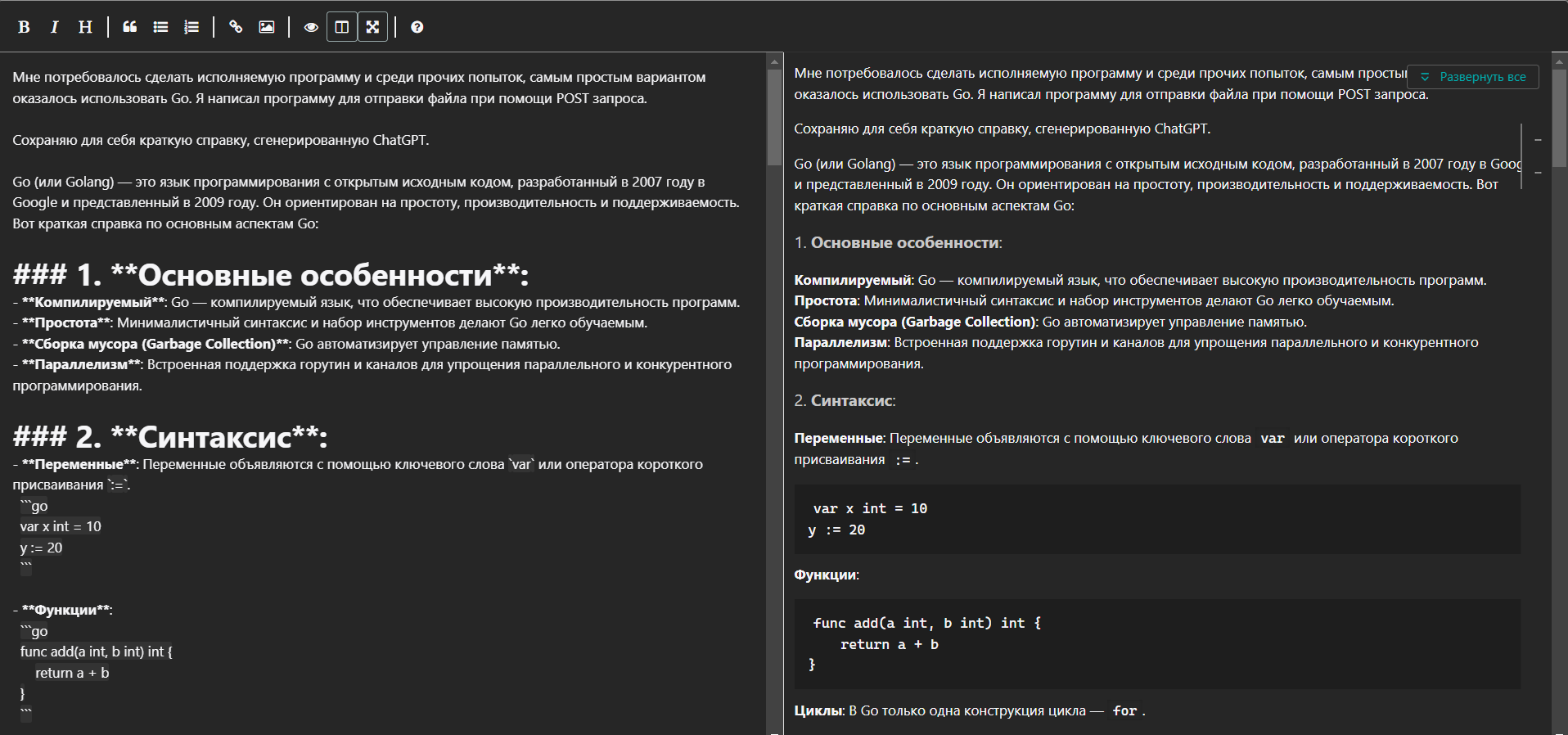
Task: Insert a hyperlink using the chain icon
Action: click(236, 27)
